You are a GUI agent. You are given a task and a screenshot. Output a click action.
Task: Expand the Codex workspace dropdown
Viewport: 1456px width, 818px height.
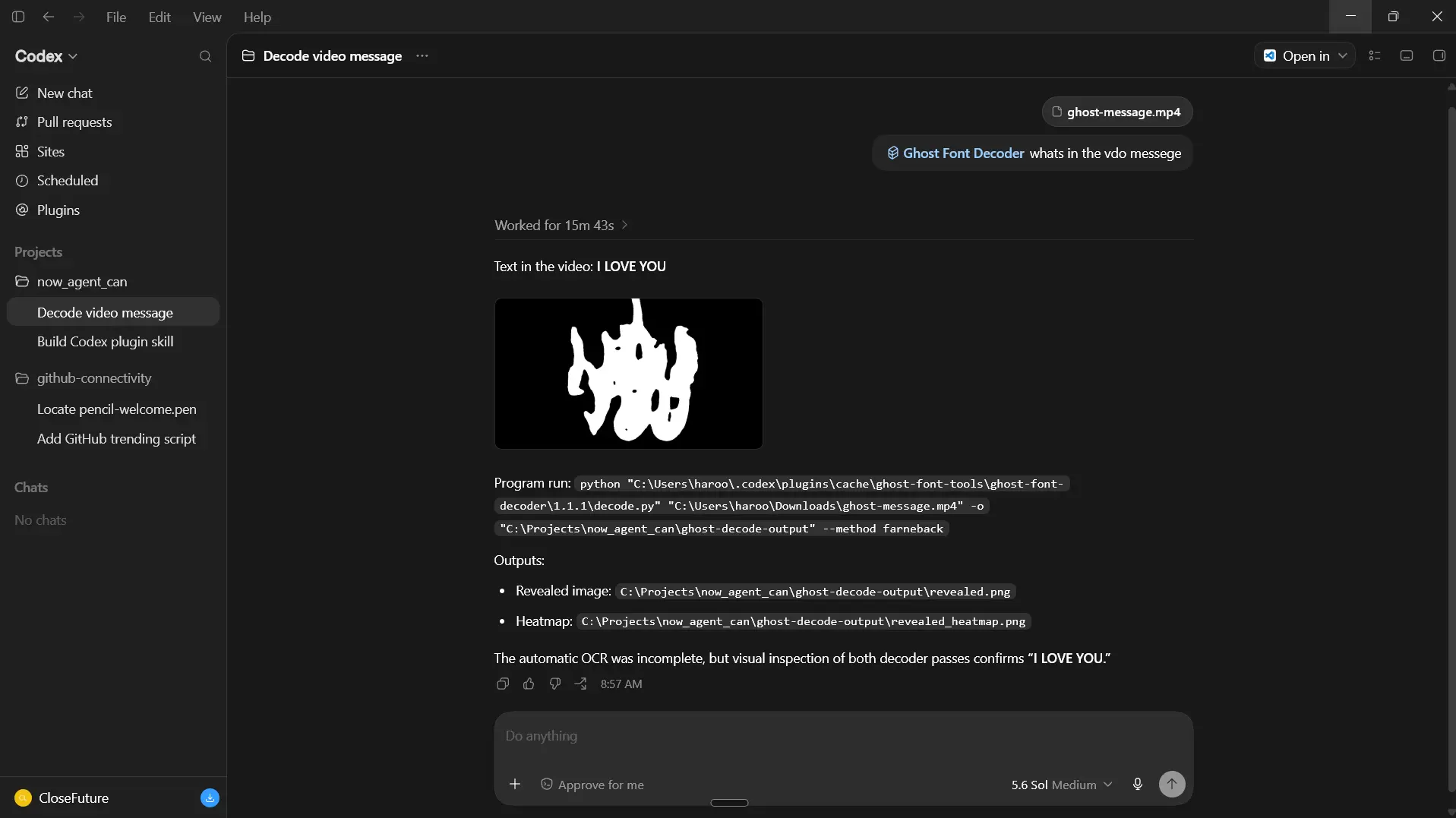(x=46, y=56)
